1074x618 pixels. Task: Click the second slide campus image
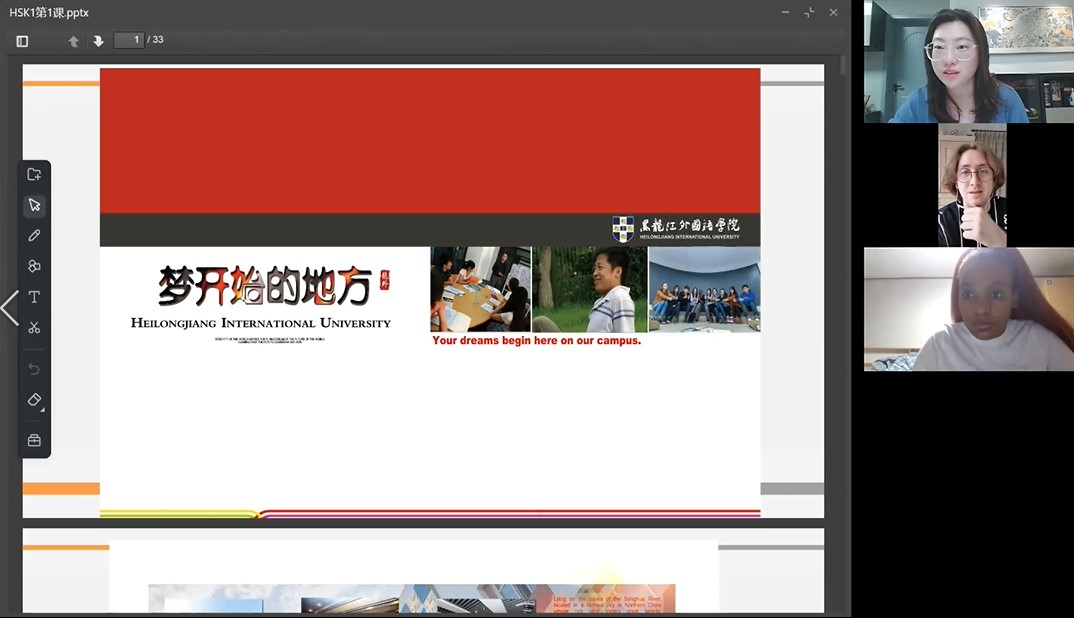coord(412,598)
